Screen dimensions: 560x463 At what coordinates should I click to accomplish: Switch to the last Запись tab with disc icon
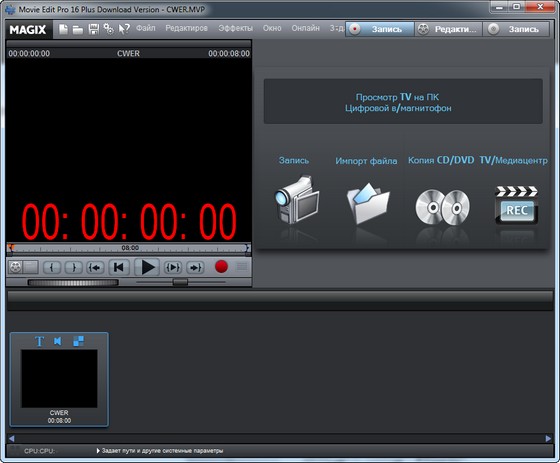tap(516, 29)
